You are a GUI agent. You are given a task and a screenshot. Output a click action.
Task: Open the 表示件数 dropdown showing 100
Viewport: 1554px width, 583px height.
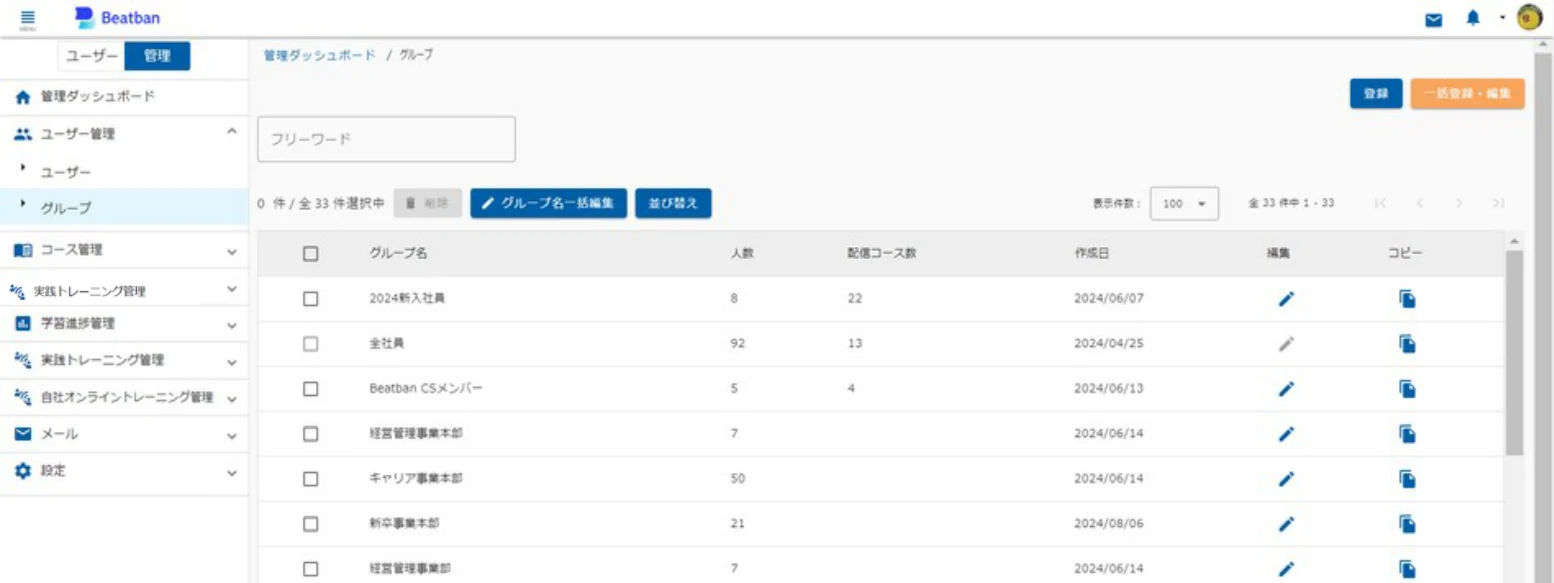(x=1184, y=203)
